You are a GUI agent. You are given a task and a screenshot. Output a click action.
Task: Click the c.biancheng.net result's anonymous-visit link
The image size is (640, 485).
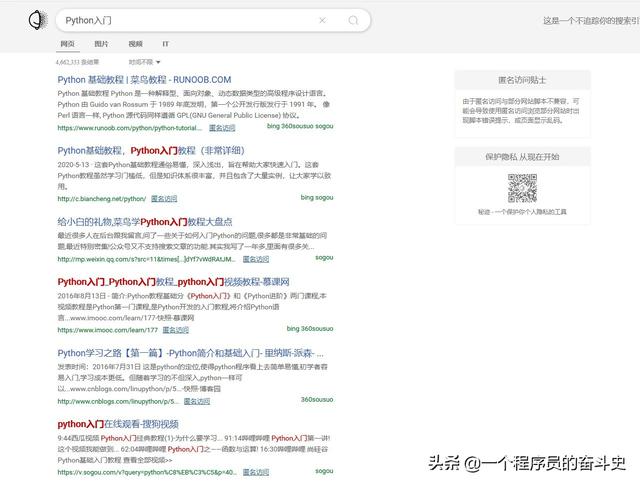click(164, 199)
